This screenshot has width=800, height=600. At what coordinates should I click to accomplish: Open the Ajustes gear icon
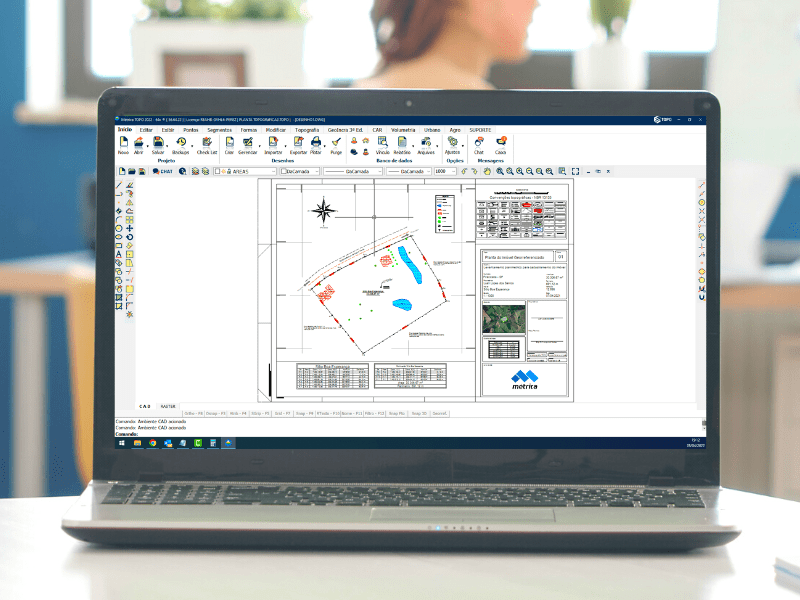[453, 144]
